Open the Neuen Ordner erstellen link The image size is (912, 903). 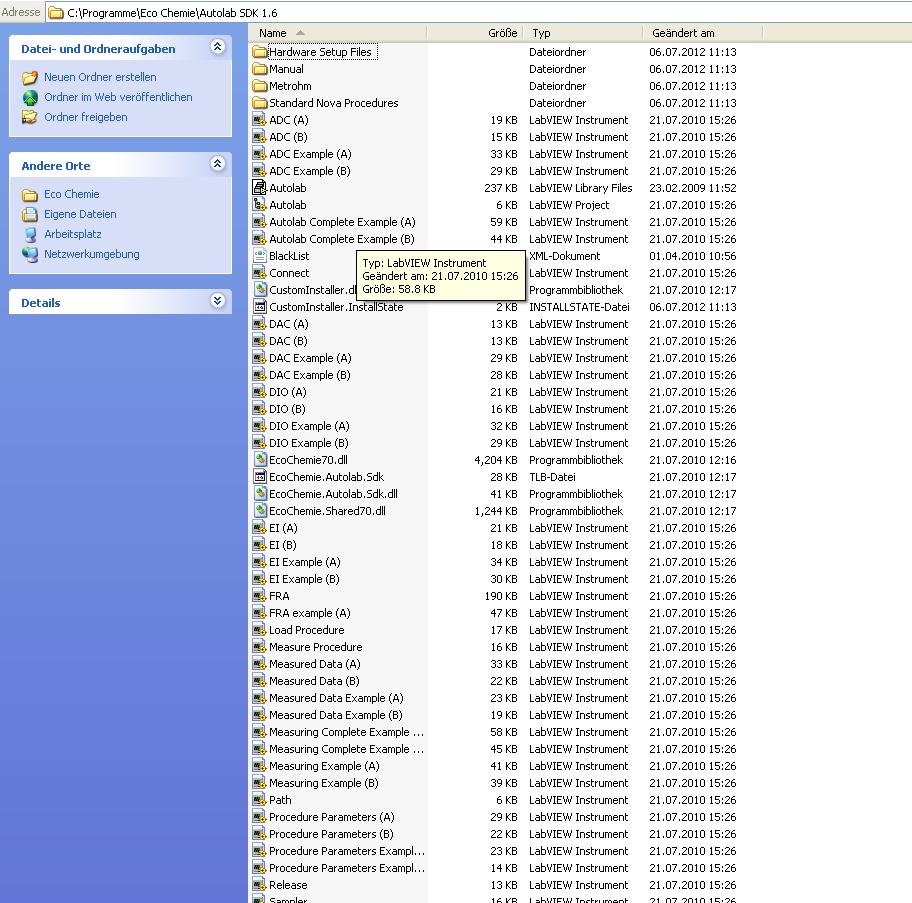pos(100,77)
